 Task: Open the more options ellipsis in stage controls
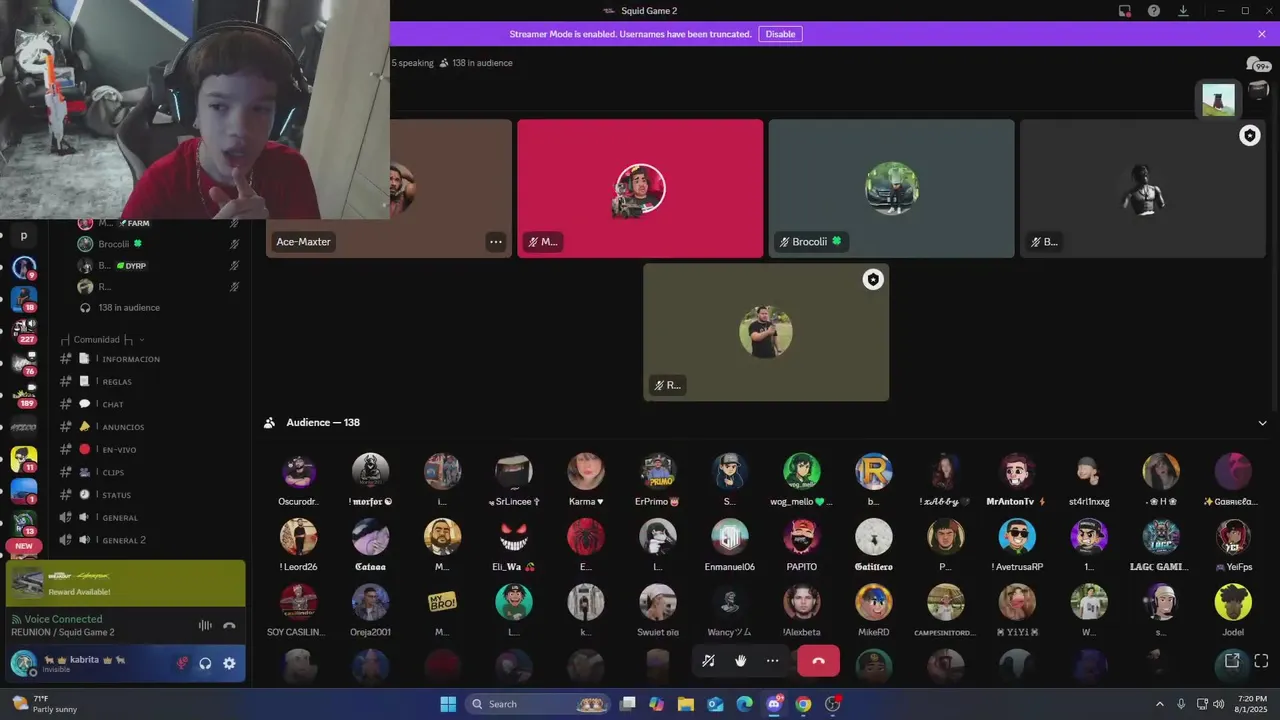coord(772,661)
